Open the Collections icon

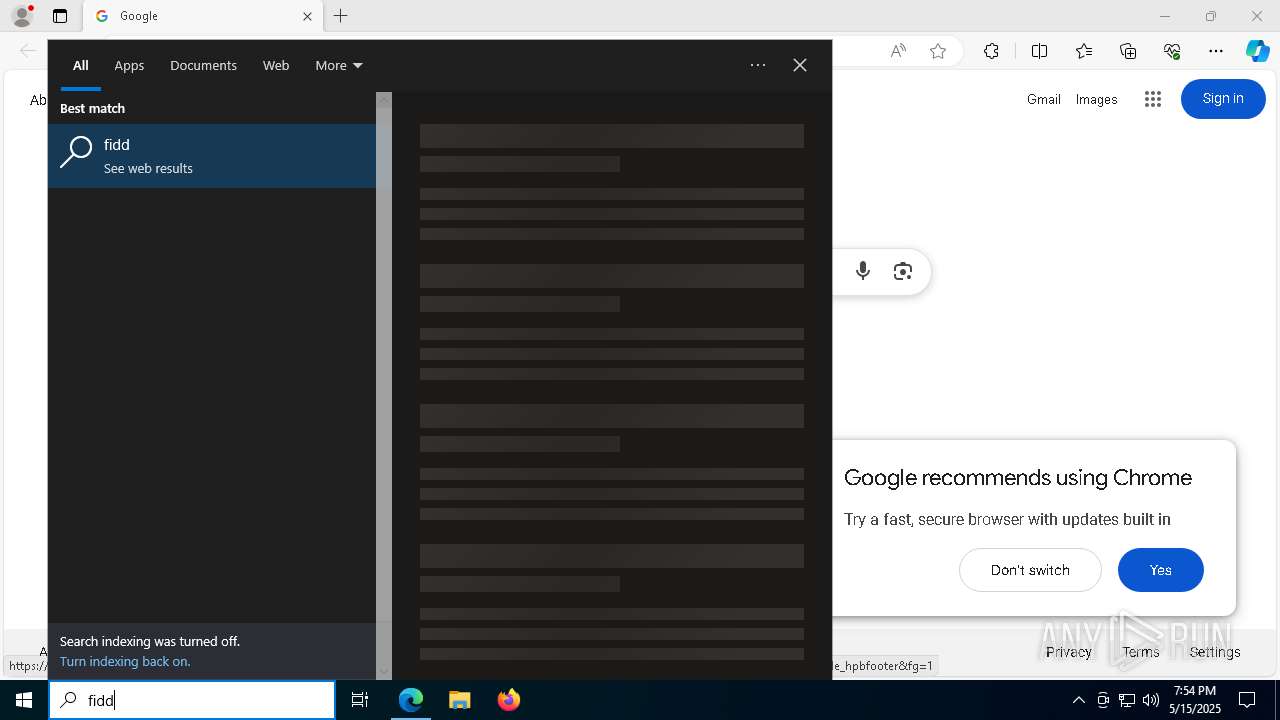tap(1128, 51)
